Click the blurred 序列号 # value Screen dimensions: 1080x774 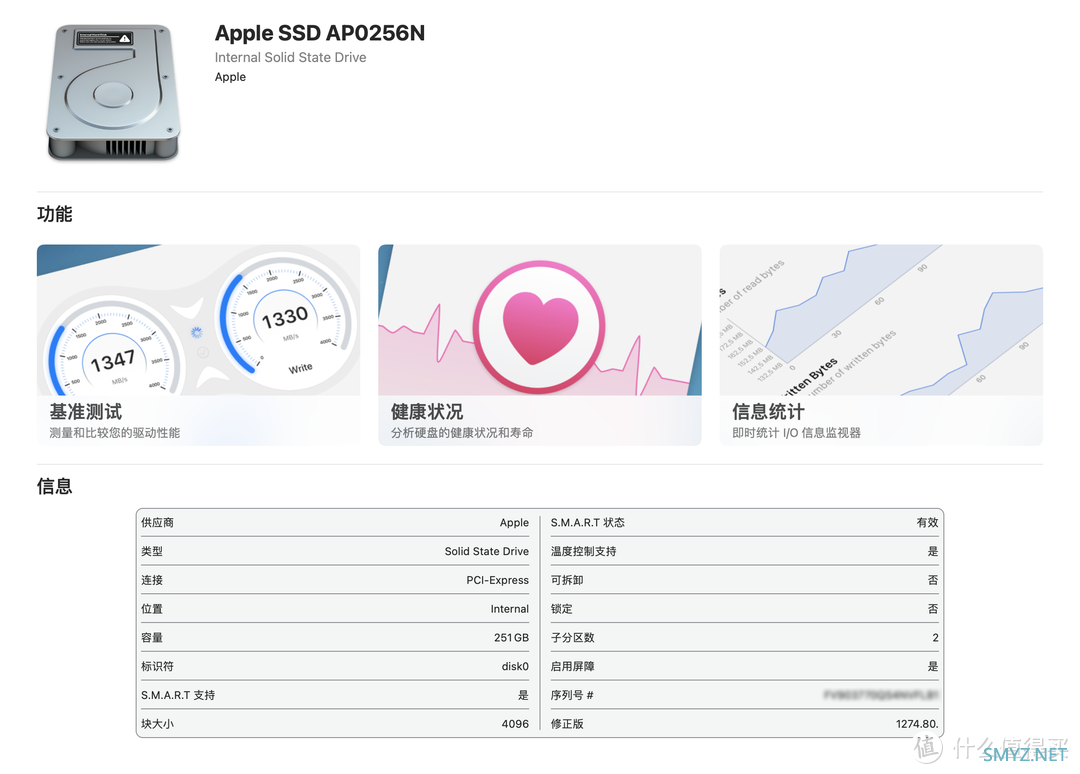tap(881, 695)
